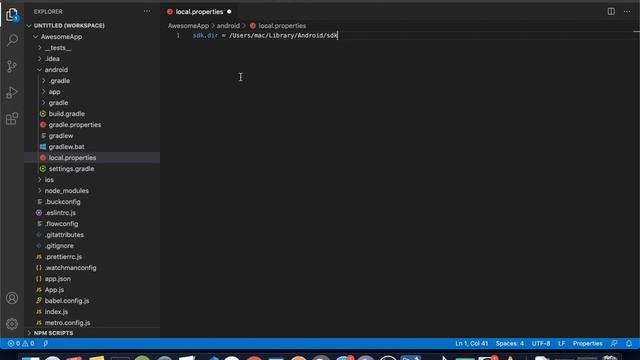Click the status bar icon beside warnings count
640x360 pixels.
(46, 343)
